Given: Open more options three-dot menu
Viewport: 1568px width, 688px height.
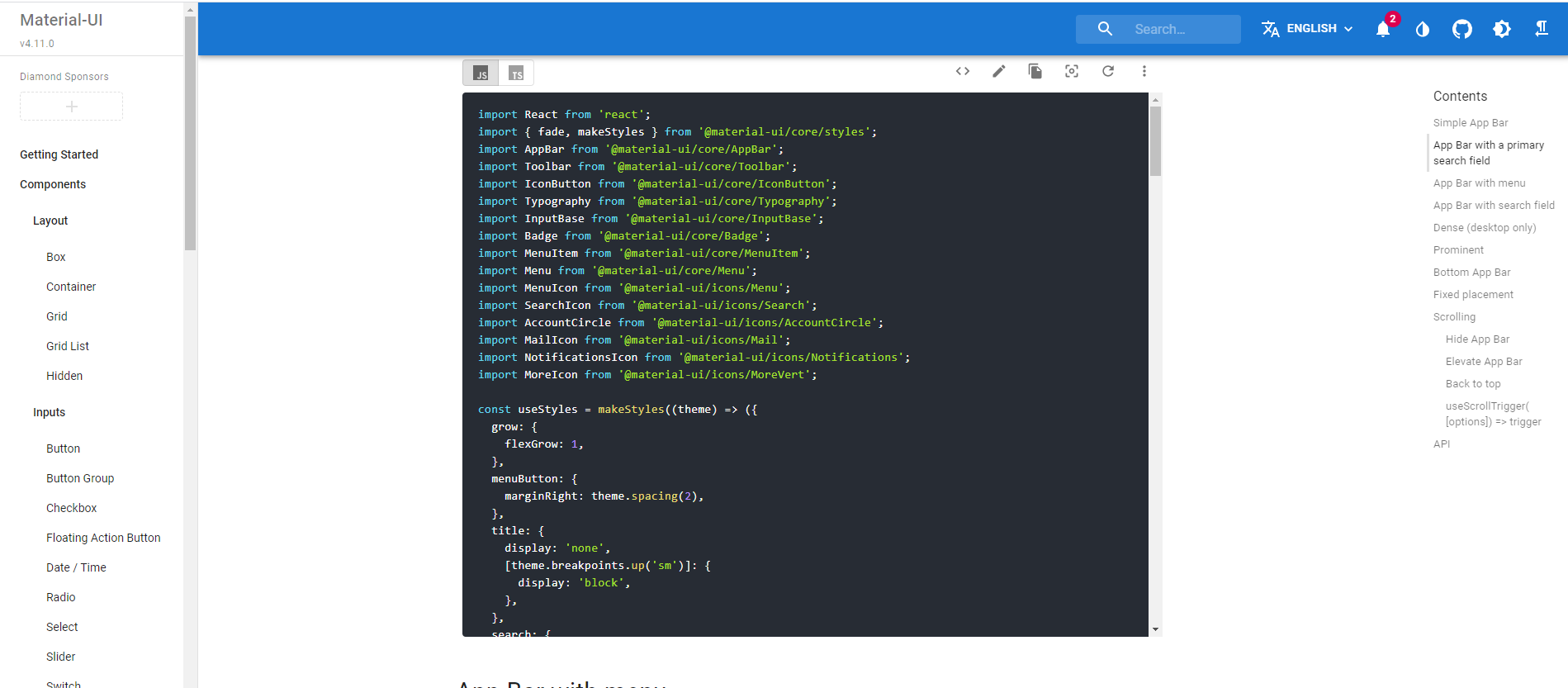Looking at the screenshot, I should tap(1144, 71).
